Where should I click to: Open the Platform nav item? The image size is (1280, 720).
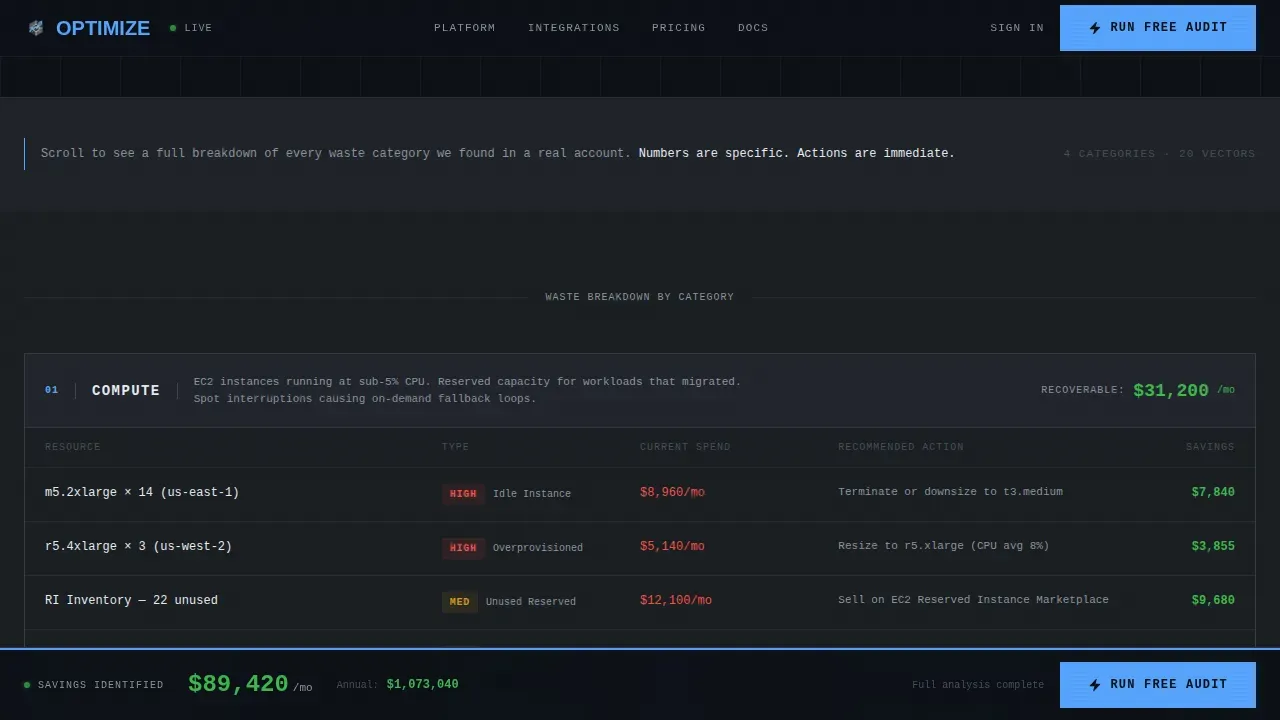[465, 28]
